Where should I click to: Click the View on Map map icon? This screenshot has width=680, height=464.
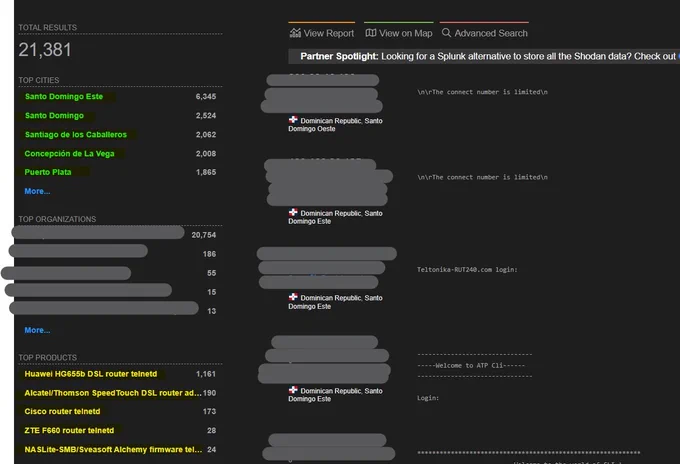click(371, 33)
